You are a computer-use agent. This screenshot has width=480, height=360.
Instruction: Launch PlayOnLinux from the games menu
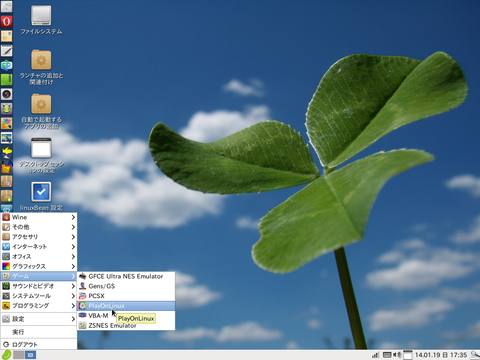point(126,306)
